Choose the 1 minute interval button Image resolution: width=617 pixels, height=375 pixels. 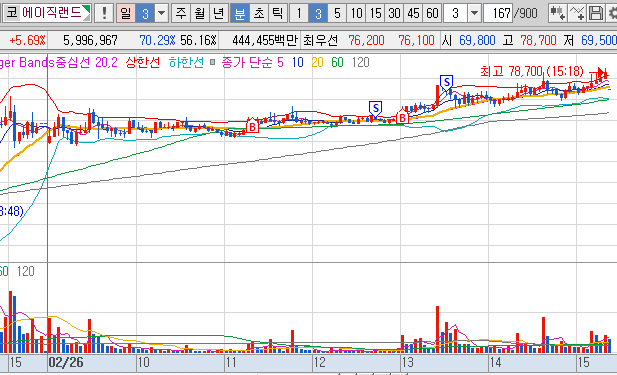299,13
